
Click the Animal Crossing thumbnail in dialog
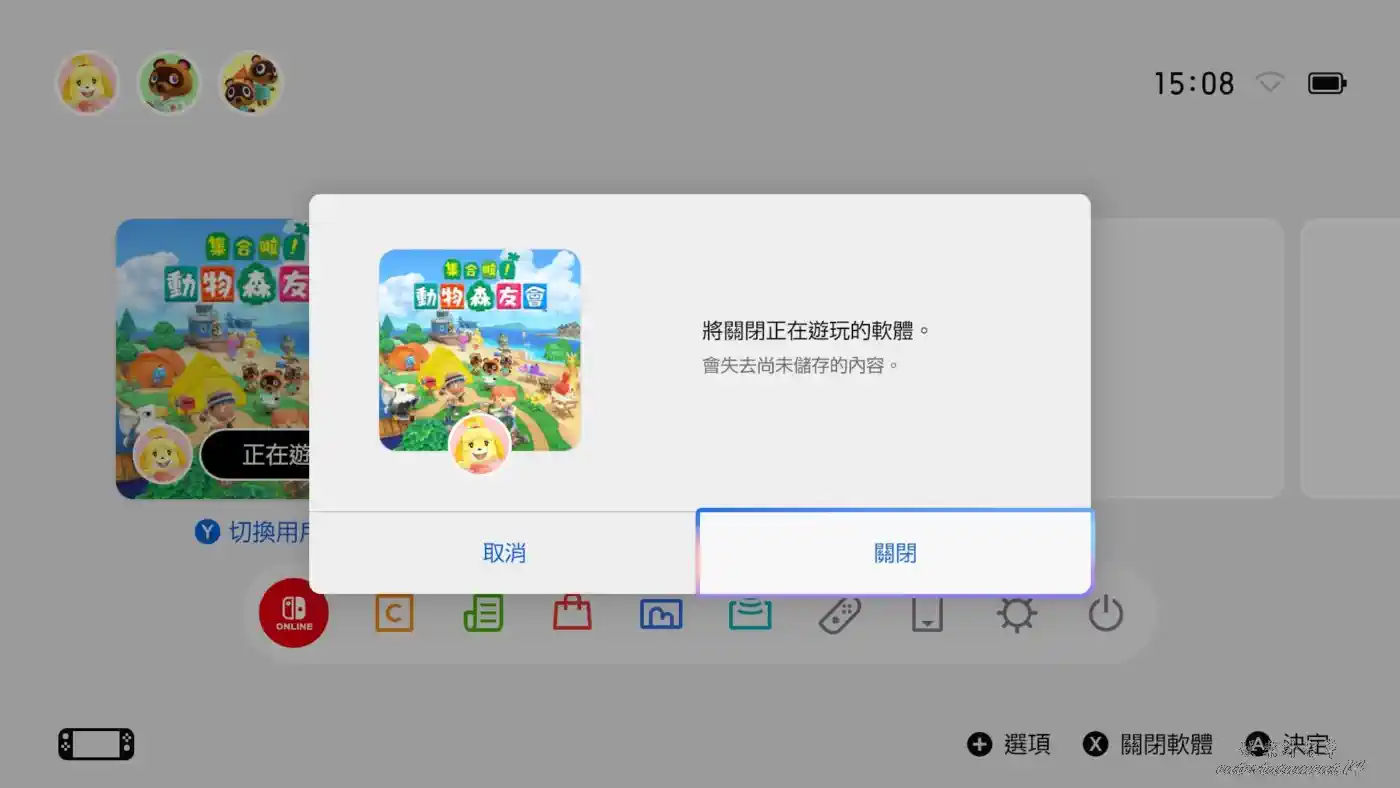pos(480,350)
